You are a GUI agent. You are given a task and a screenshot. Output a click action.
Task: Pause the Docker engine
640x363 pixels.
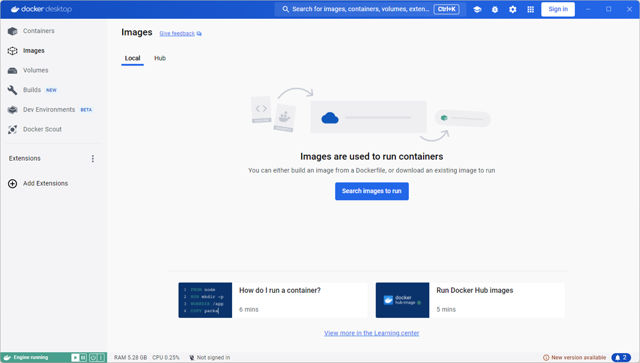click(x=83, y=358)
